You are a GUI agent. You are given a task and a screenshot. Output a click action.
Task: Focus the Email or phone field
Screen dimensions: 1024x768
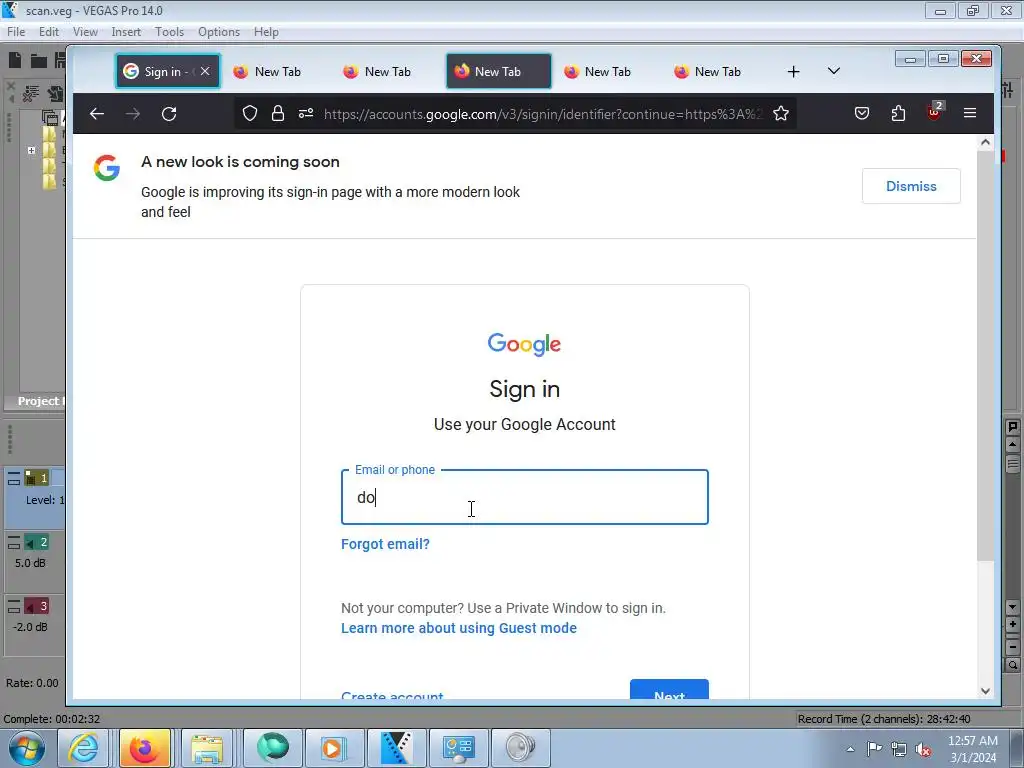[524, 497]
